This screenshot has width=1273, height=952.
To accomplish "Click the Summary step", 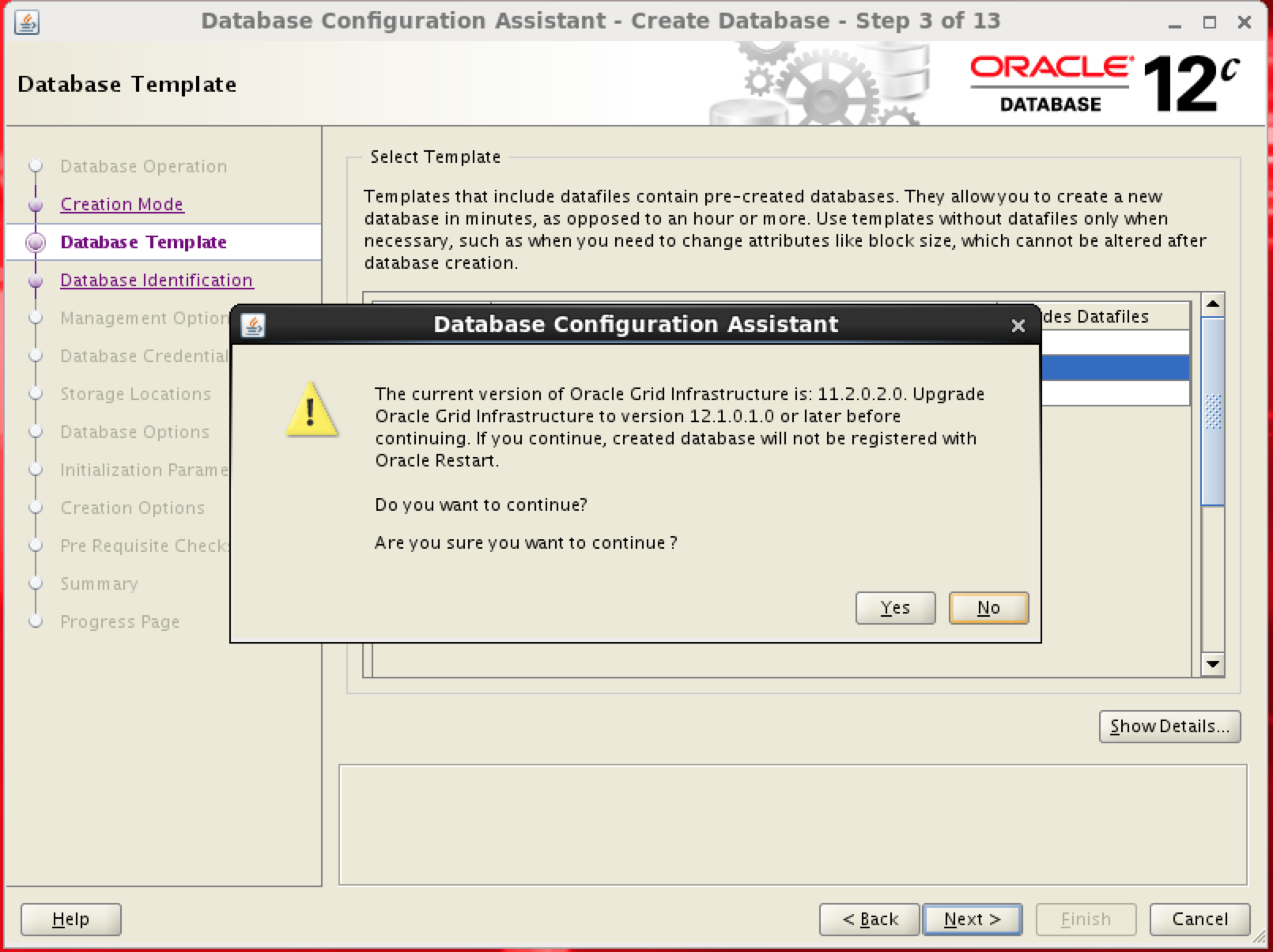I will point(99,584).
